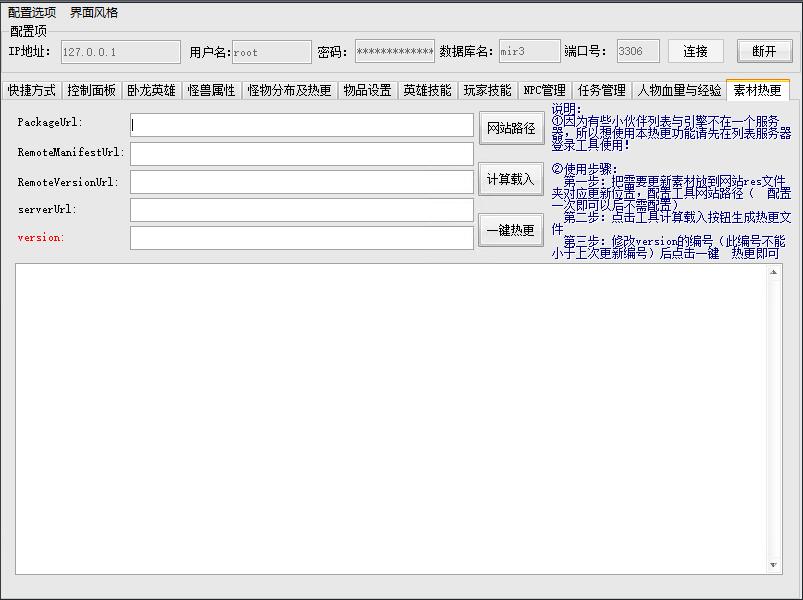Switch to the 物品设置 tab
Screen dimensions: 803x600
[x=367, y=91]
